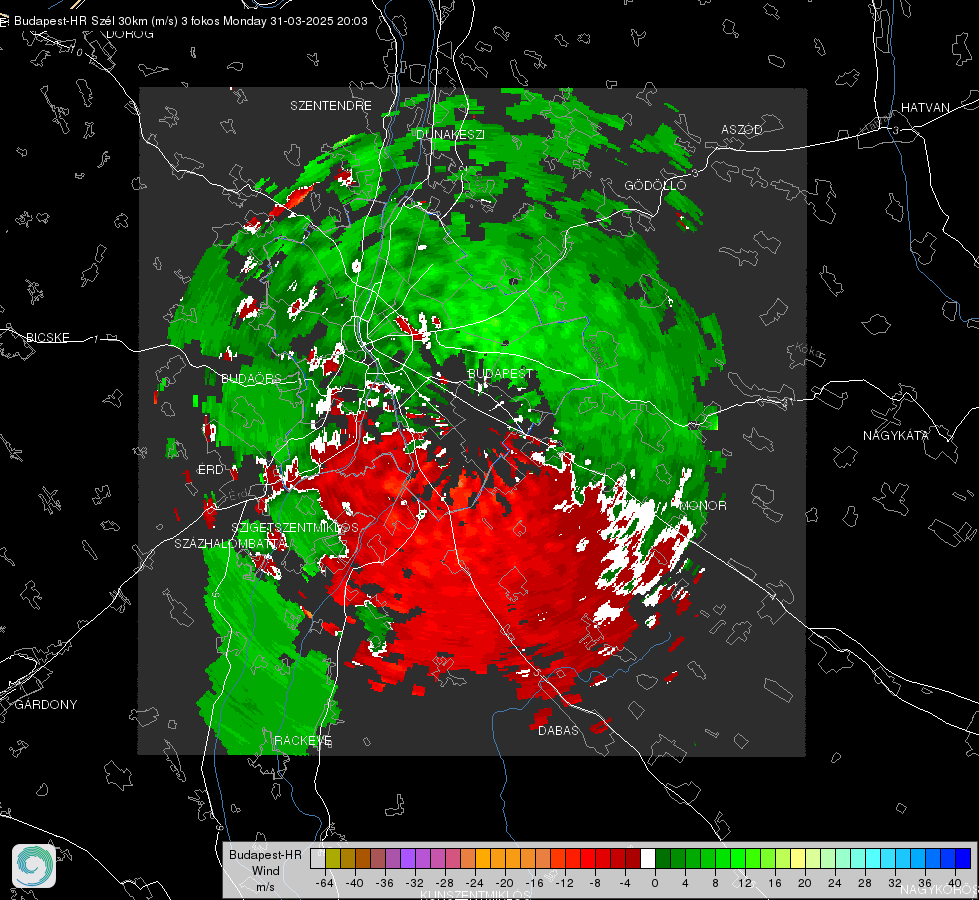Click the DOROG town label
This screenshot has width=979, height=900.
(130, 34)
